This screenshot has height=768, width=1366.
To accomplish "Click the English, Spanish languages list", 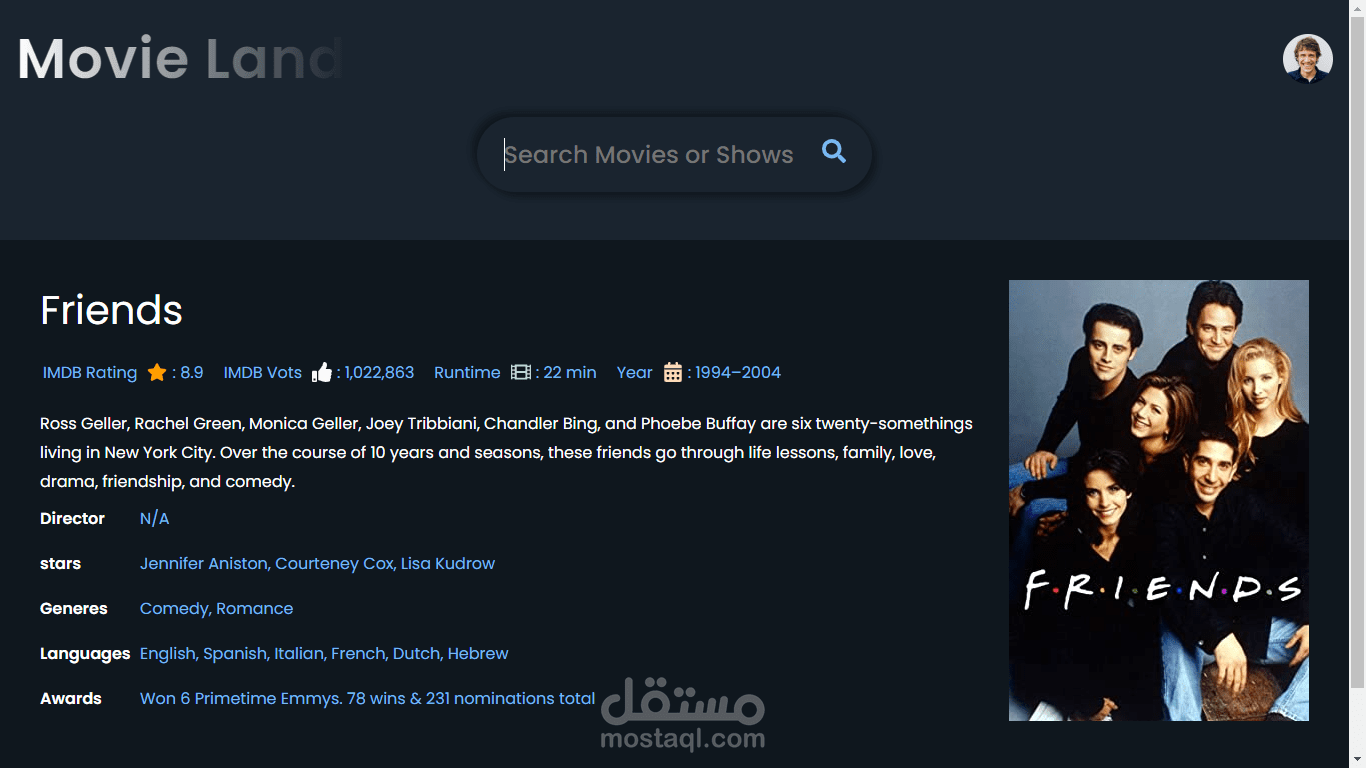I will 324,653.
